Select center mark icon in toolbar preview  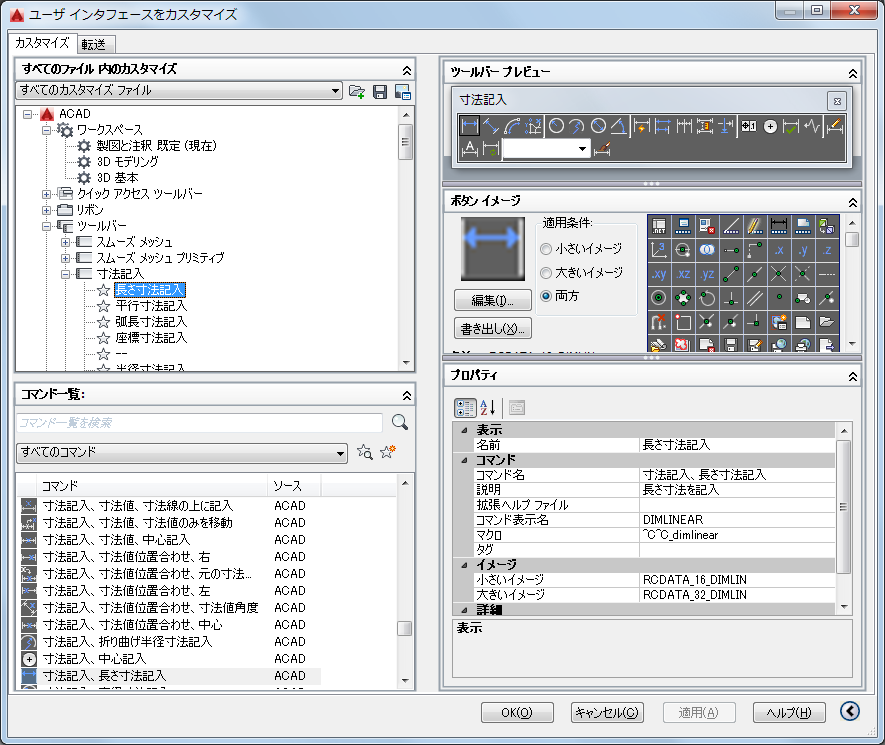click(770, 126)
